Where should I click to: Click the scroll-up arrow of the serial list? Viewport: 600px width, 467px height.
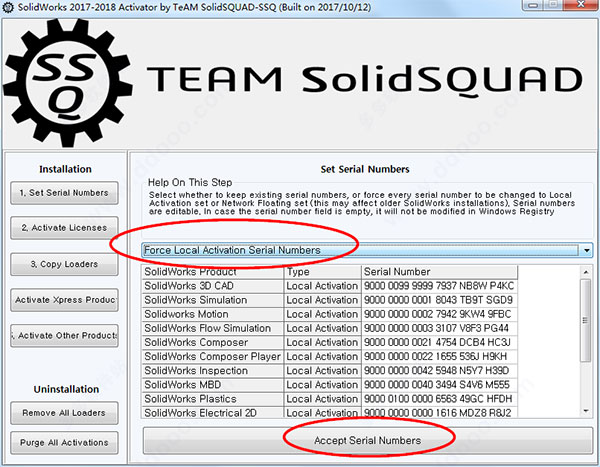pyautogui.click(x=586, y=272)
